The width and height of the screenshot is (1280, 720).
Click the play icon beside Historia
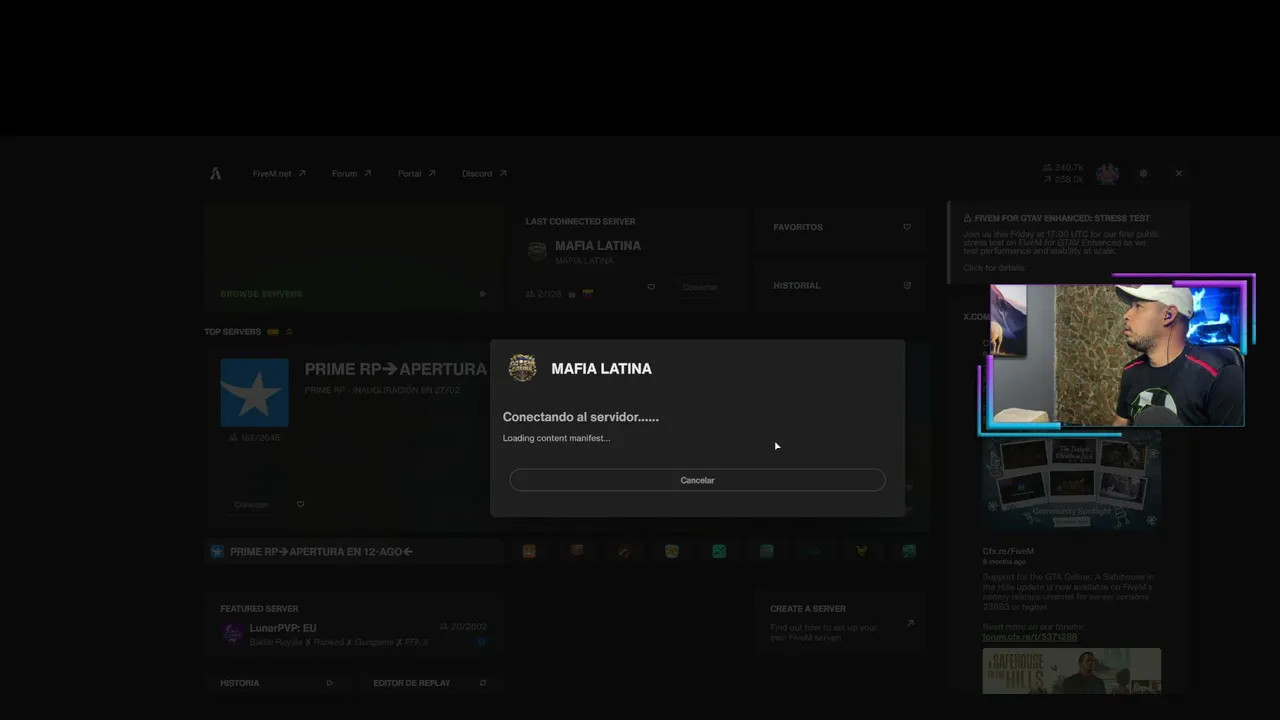click(x=330, y=683)
